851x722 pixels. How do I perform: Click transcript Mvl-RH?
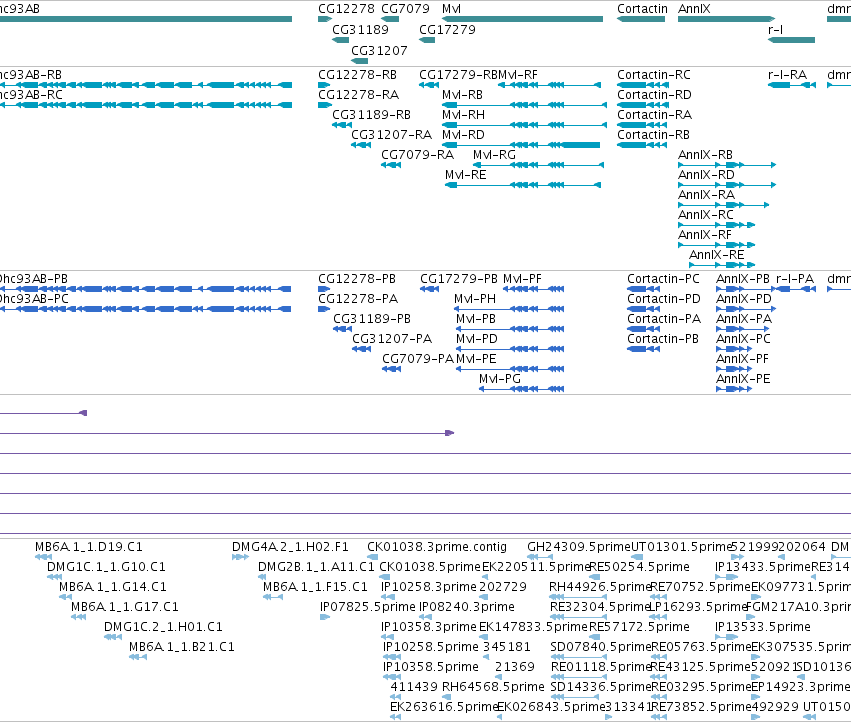tap(524, 125)
